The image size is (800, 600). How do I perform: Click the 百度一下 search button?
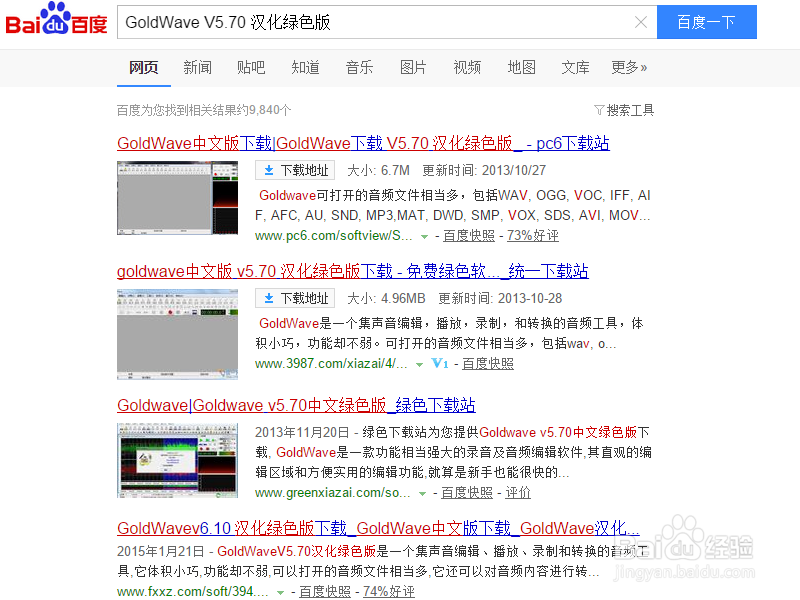pyautogui.click(x=707, y=22)
